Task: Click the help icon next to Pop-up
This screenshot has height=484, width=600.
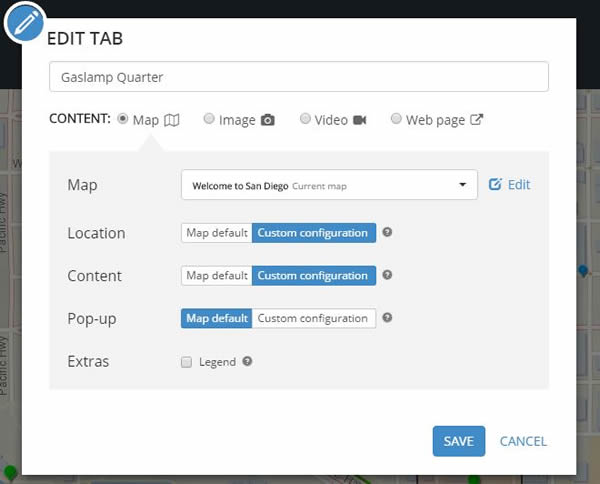Action: (x=387, y=318)
